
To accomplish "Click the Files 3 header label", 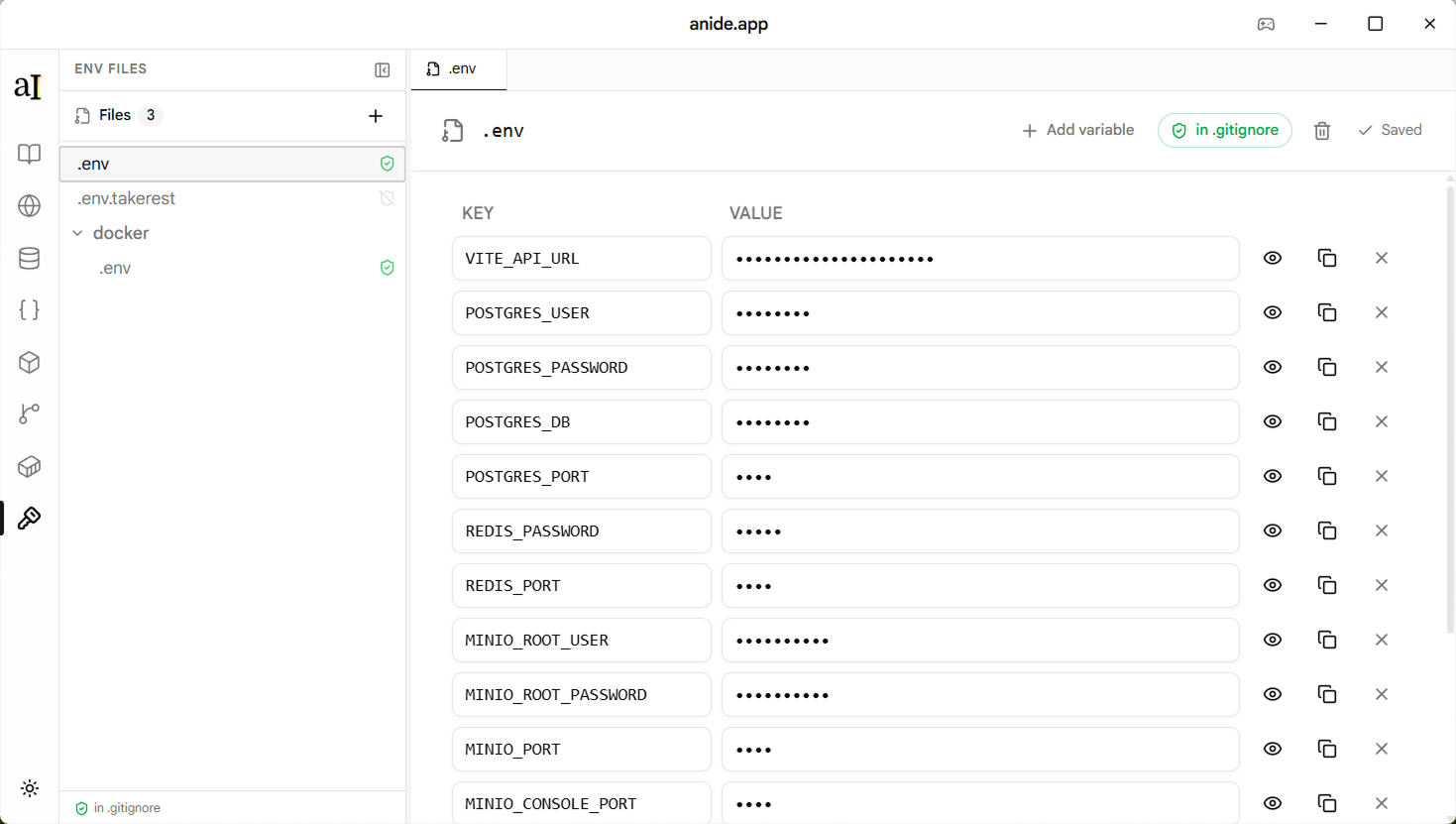I will coord(117,115).
